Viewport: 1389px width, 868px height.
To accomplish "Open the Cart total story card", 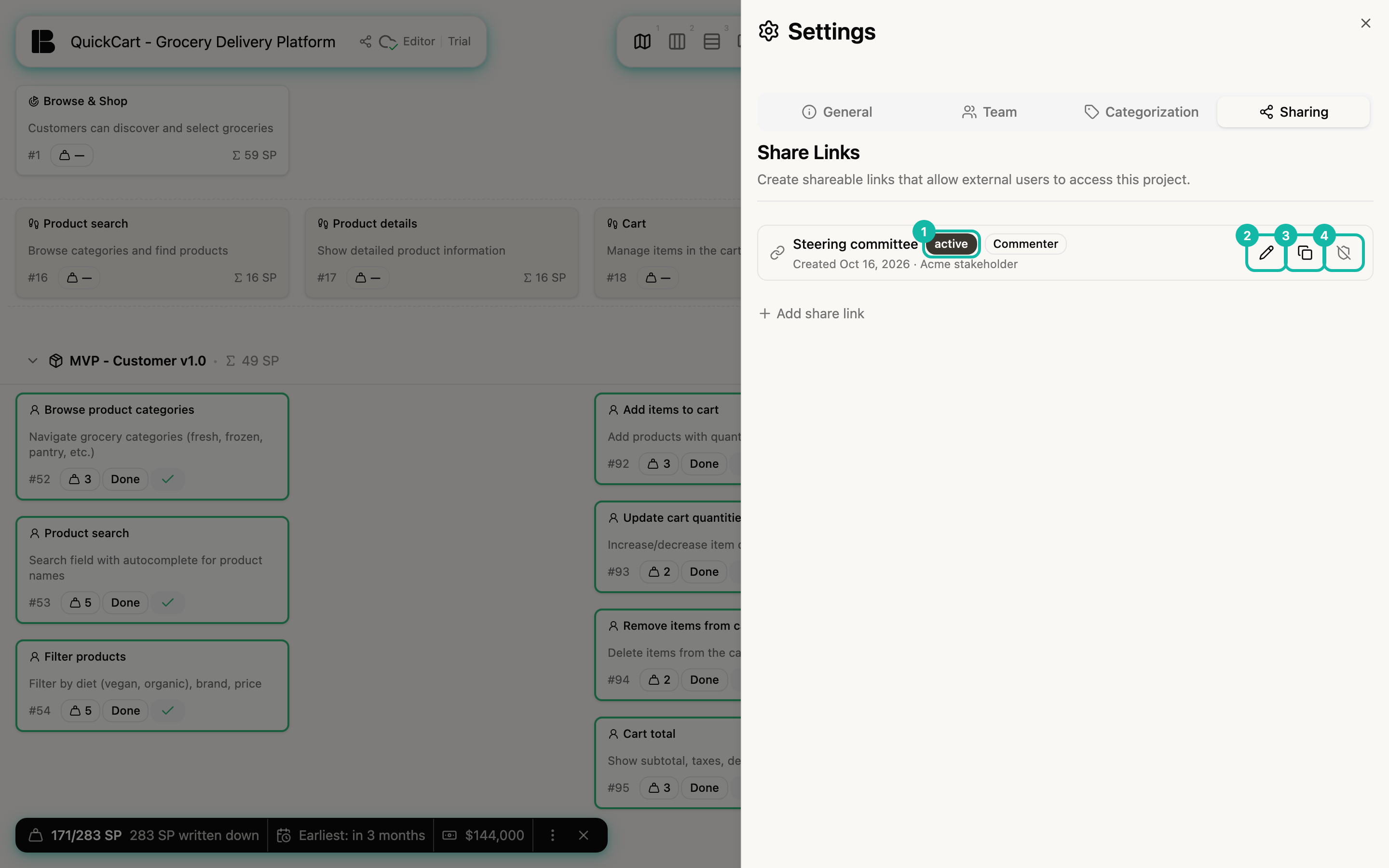I will click(x=668, y=763).
